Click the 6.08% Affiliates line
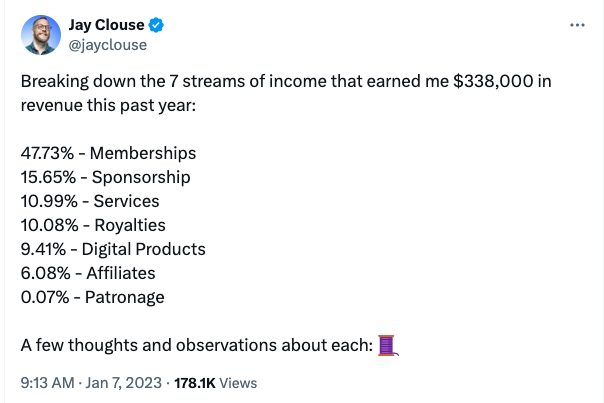Screen dimensions: 604x403 88,273
